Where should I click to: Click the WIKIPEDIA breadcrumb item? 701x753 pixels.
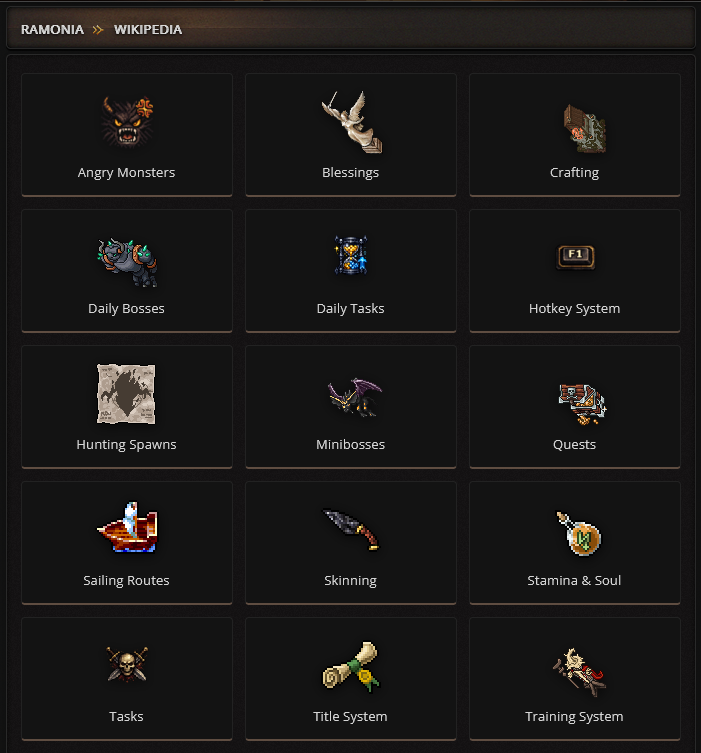(148, 30)
